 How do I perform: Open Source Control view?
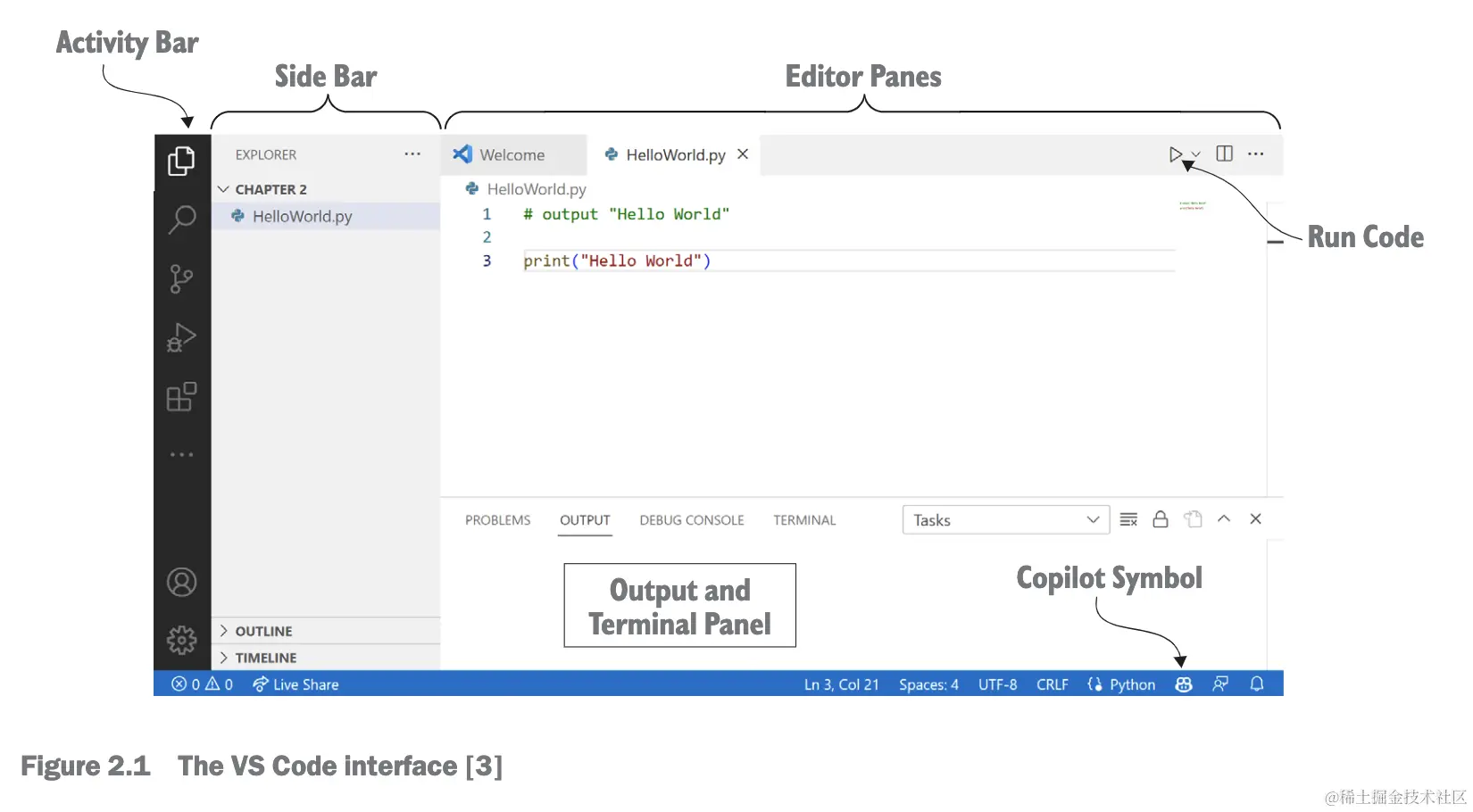coord(181,278)
